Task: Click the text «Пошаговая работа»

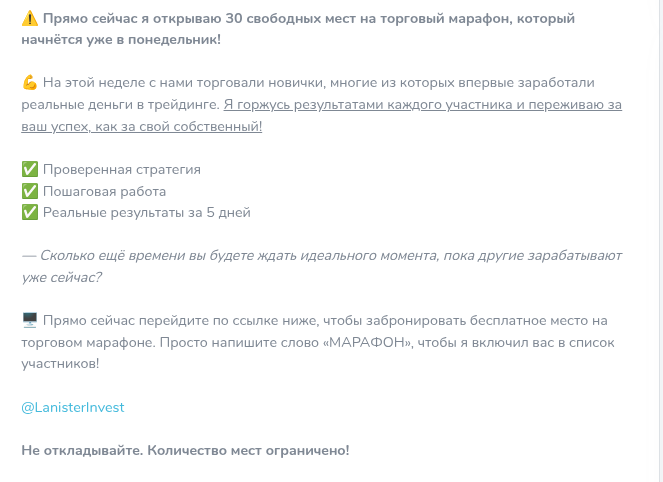Action: 104,191
